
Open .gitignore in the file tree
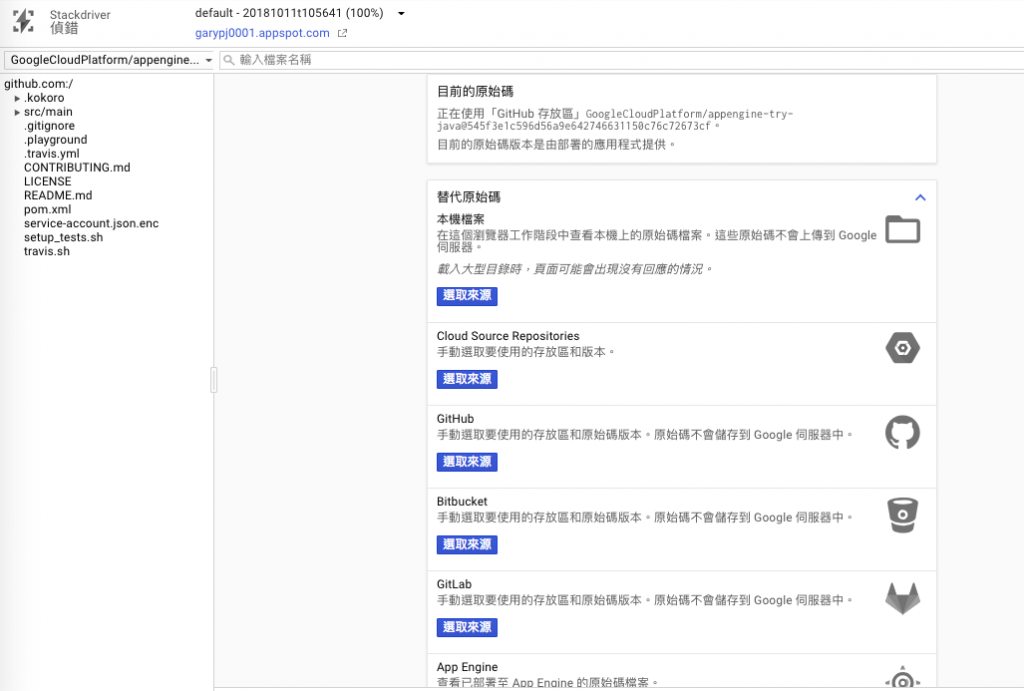click(x=49, y=125)
